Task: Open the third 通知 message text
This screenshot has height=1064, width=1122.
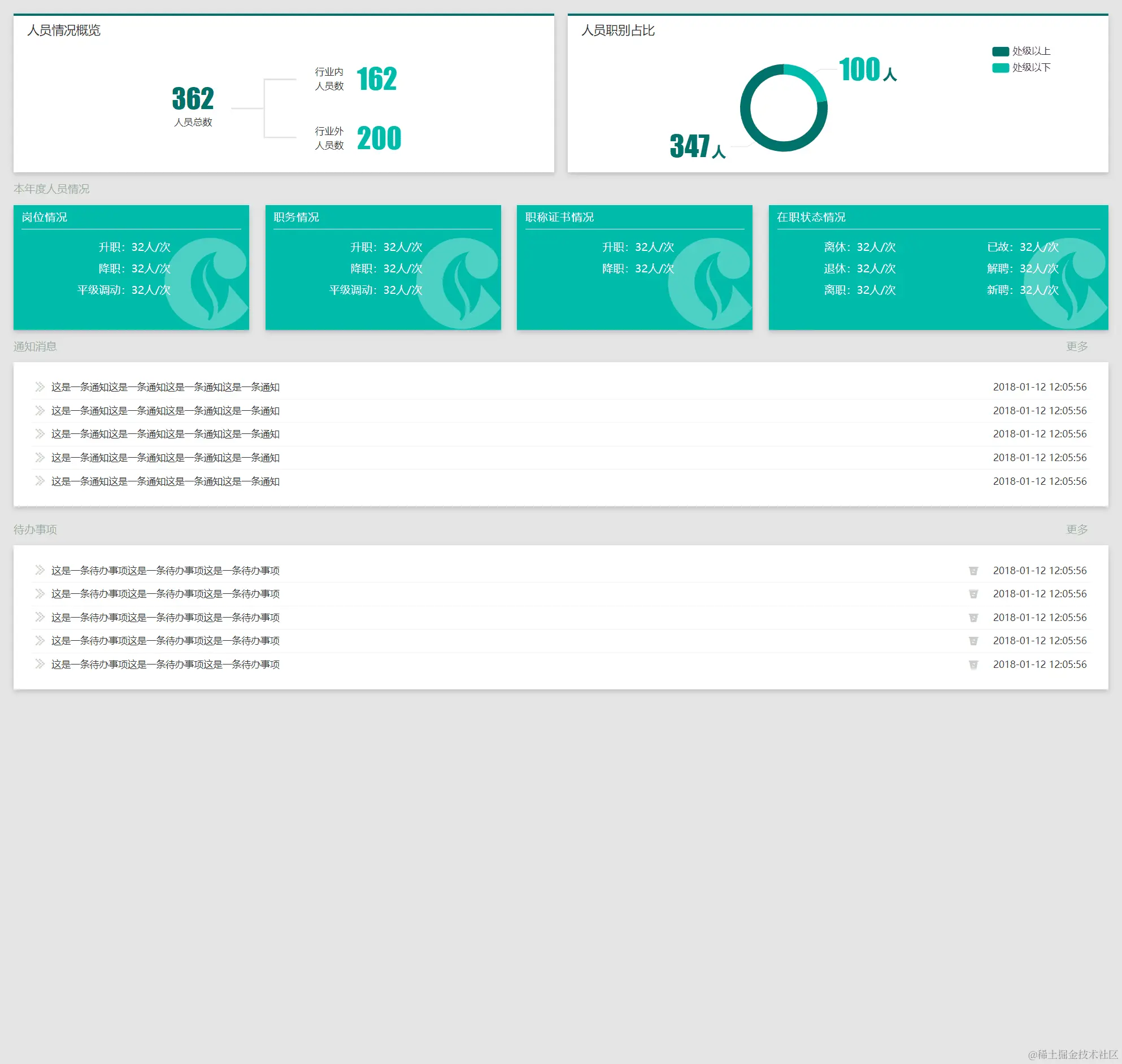Action: (x=165, y=434)
